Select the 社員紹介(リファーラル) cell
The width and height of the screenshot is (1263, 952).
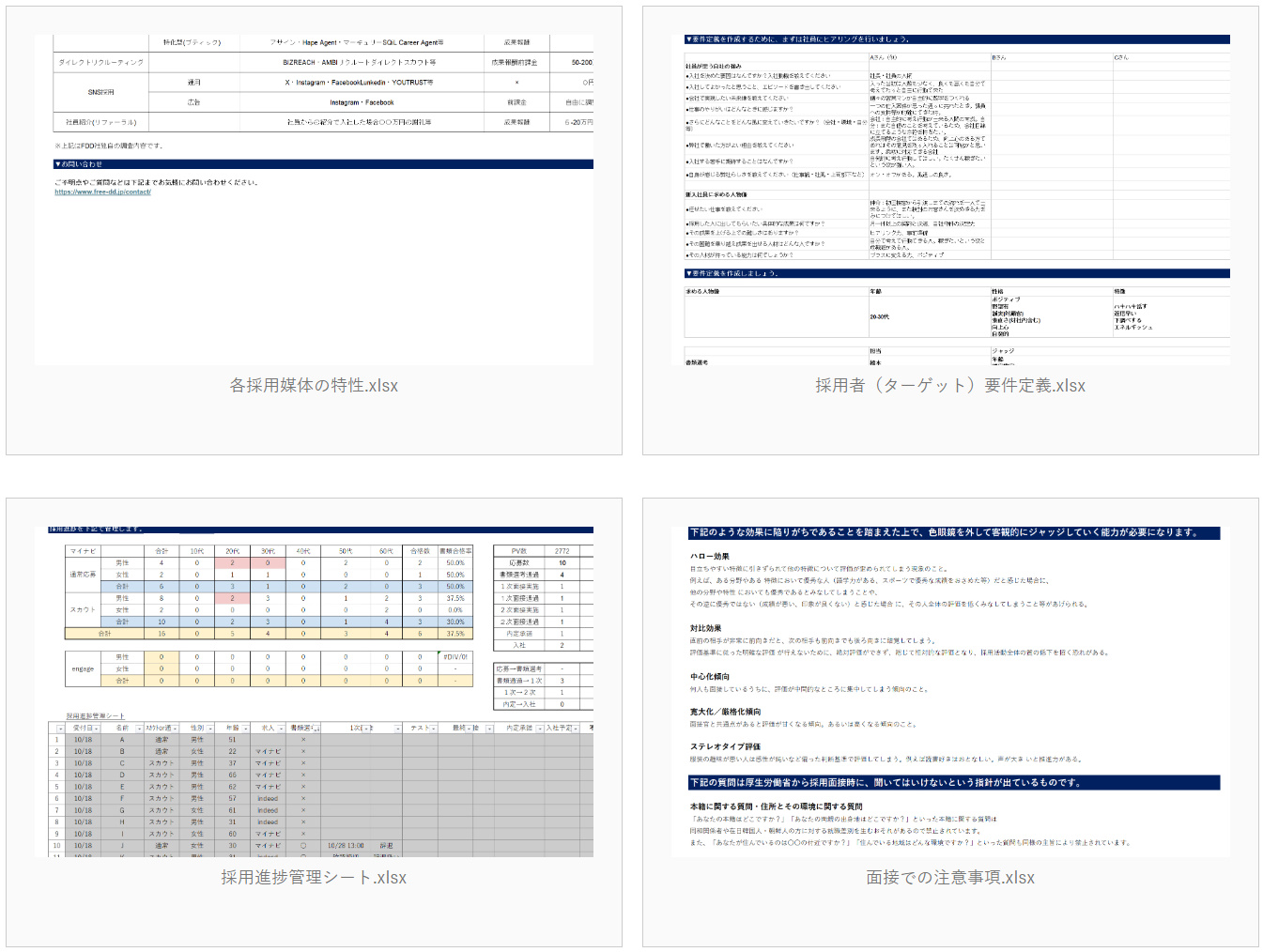[x=101, y=122]
